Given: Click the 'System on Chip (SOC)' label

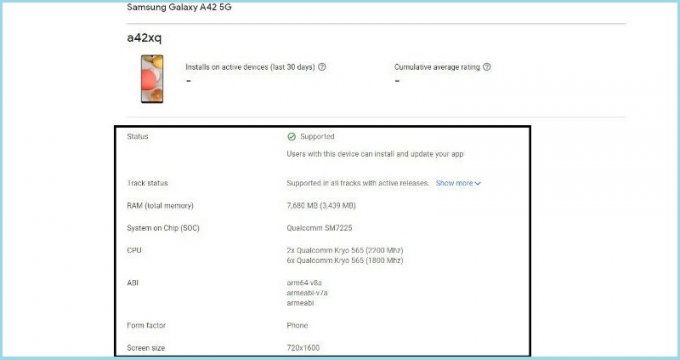Looking at the screenshot, I should 163,228.
